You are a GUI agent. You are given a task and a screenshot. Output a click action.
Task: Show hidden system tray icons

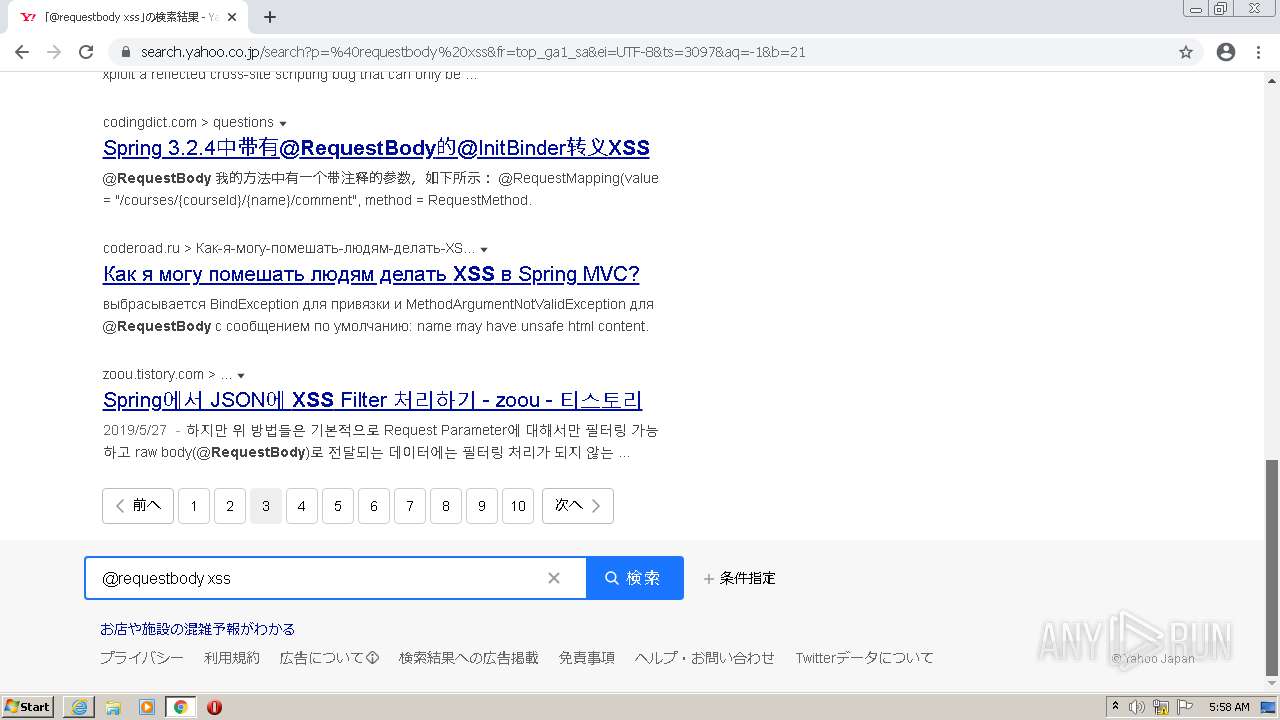pyautogui.click(x=1115, y=707)
